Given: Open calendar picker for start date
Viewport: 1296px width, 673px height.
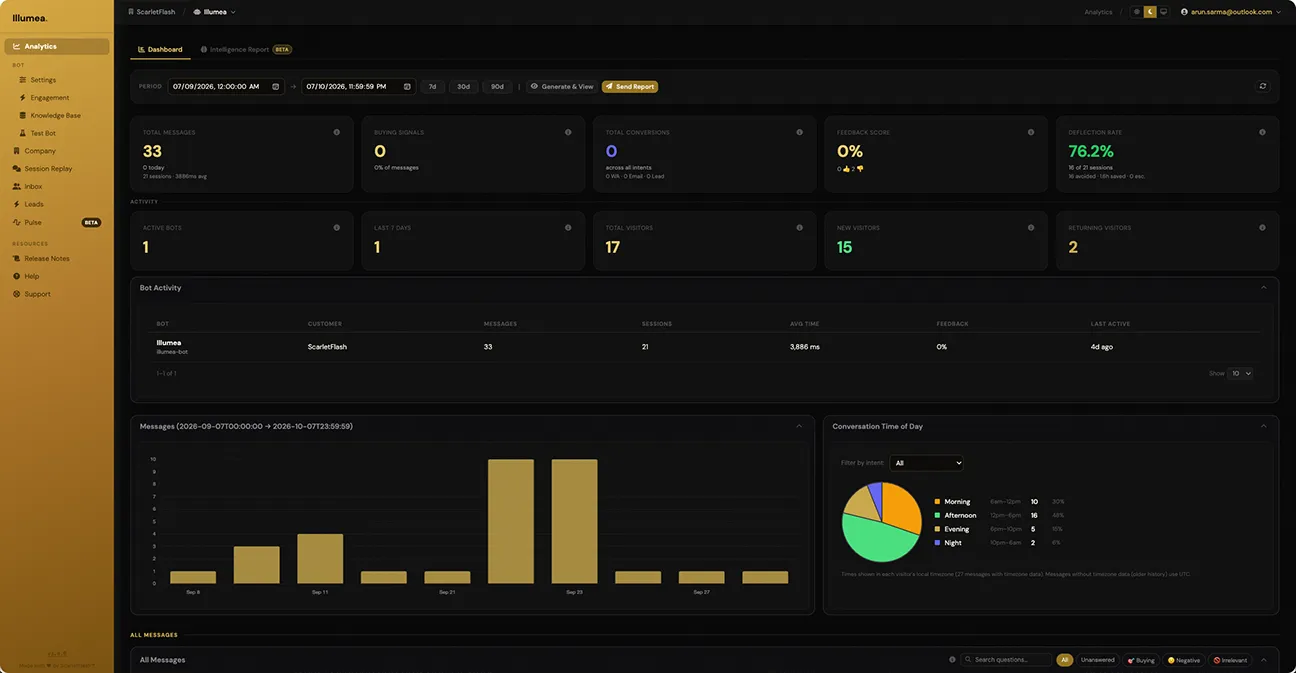Looking at the screenshot, I should tap(275, 87).
